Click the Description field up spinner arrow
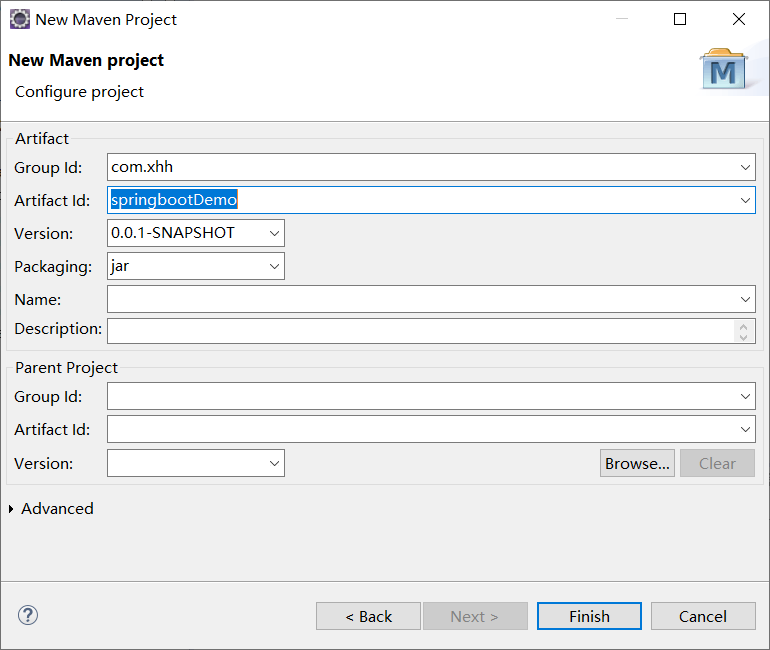770x650 pixels. coord(743,326)
